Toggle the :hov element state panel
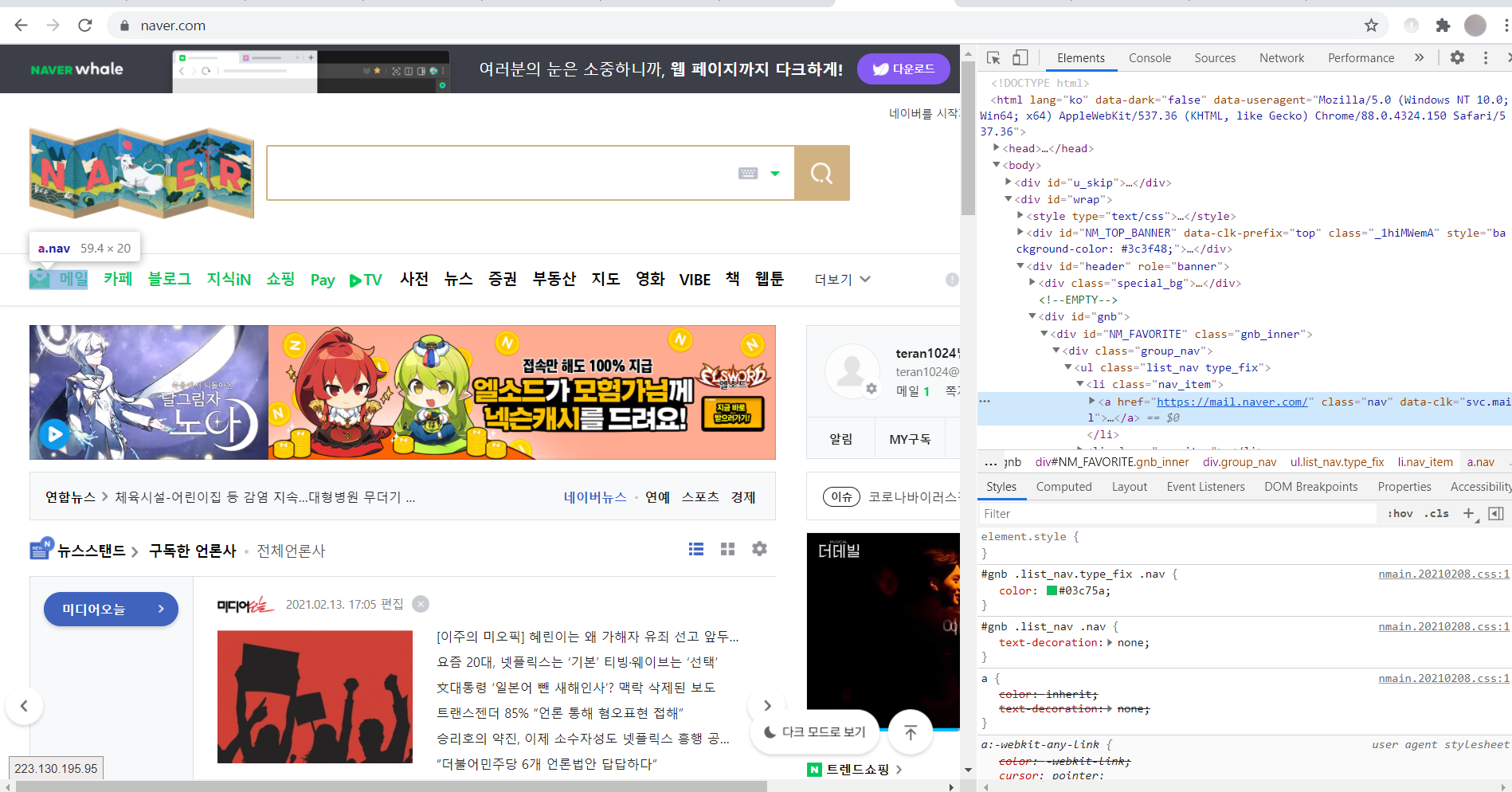Viewport: 1512px width, 792px height. pyautogui.click(x=1400, y=514)
